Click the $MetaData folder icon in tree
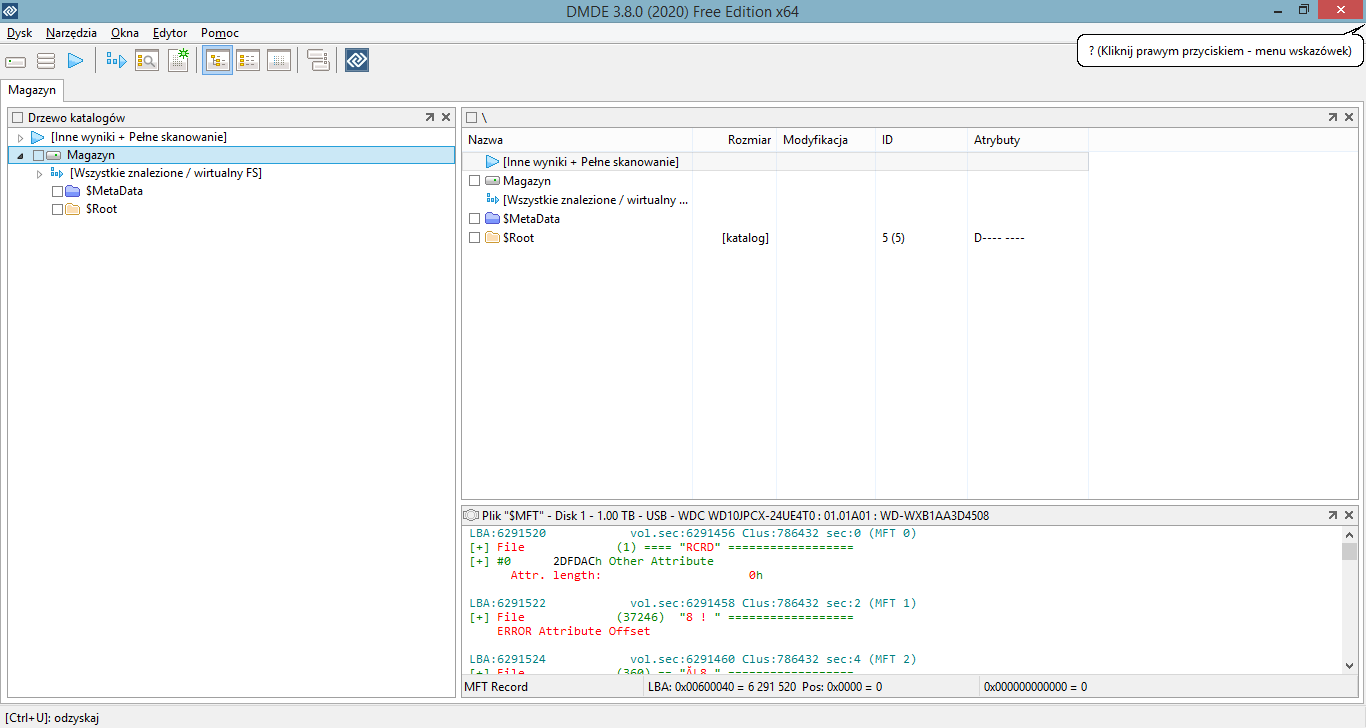Image resolution: width=1366 pixels, height=728 pixels. coord(72,191)
